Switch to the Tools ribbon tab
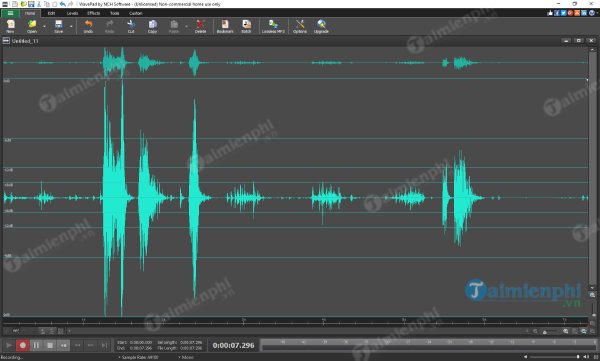 114,13
